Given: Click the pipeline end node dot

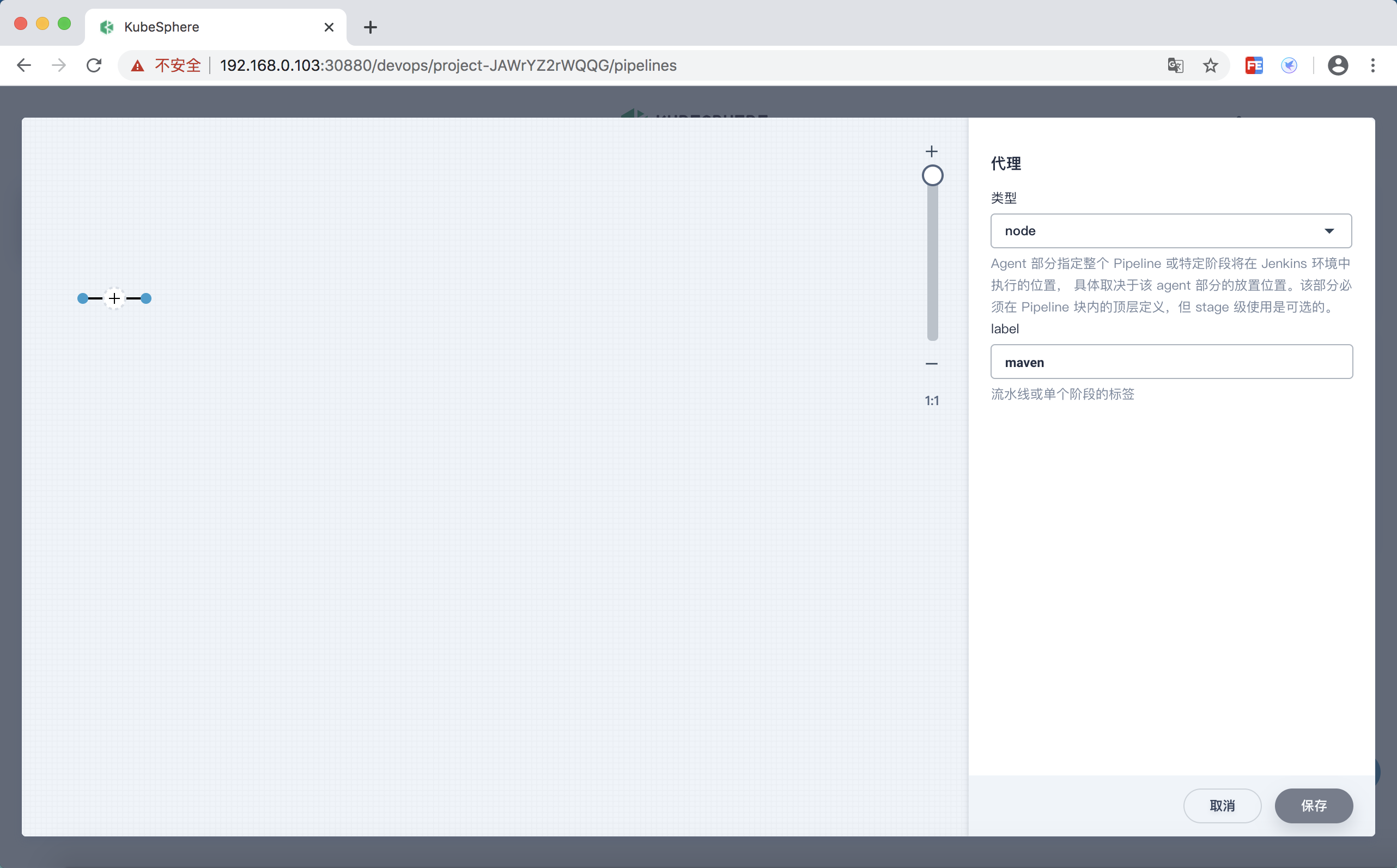Looking at the screenshot, I should 146,298.
